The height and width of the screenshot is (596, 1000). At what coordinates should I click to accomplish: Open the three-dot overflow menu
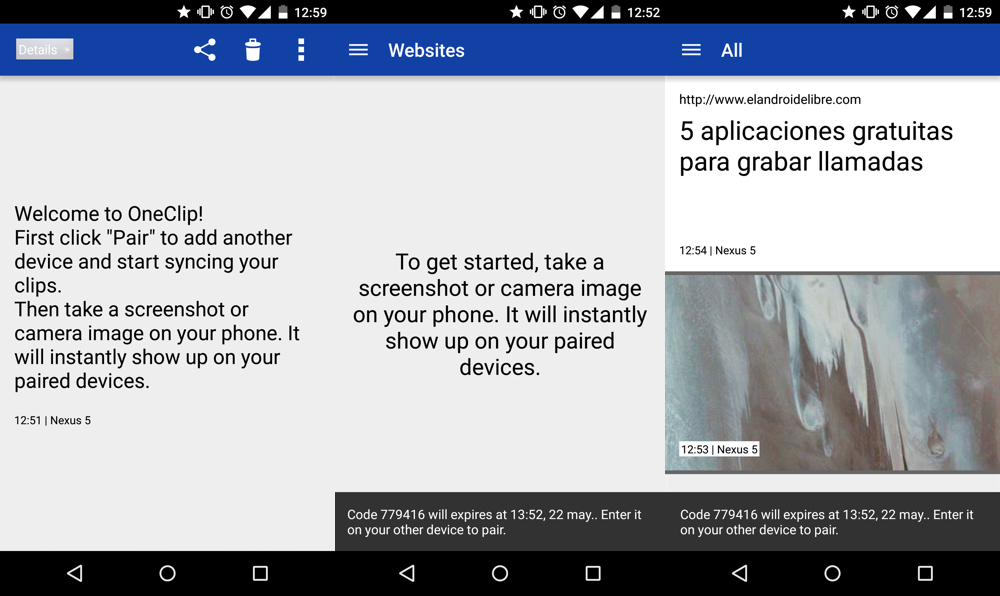click(x=301, y=50)
